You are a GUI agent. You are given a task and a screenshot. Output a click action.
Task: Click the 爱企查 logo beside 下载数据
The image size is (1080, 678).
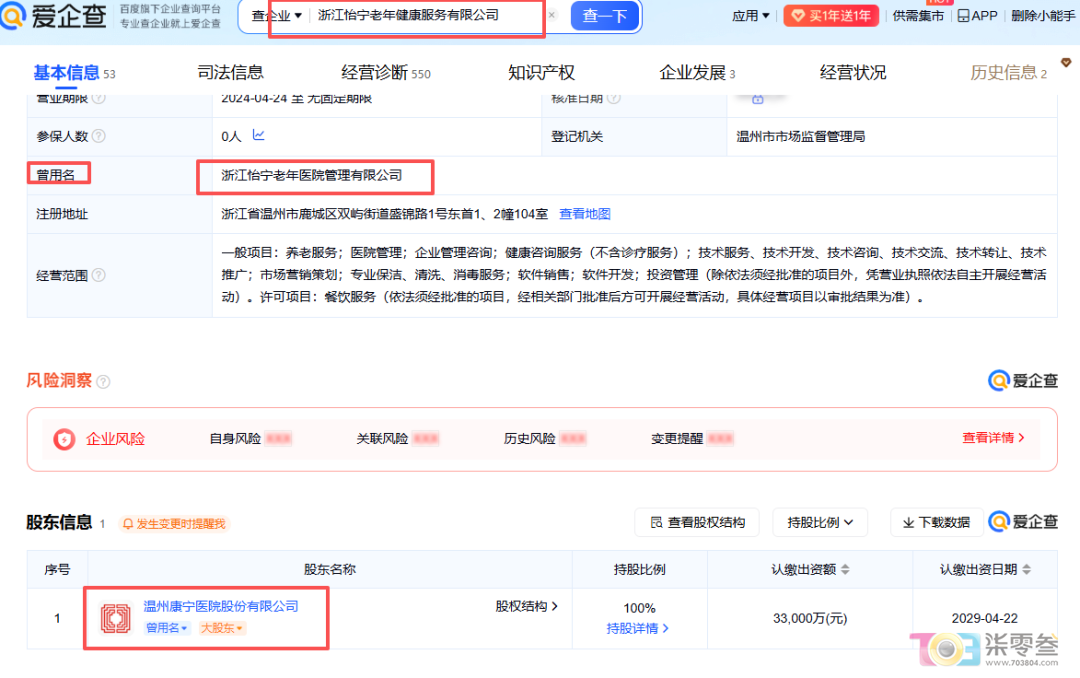(x=1023, y=522)
